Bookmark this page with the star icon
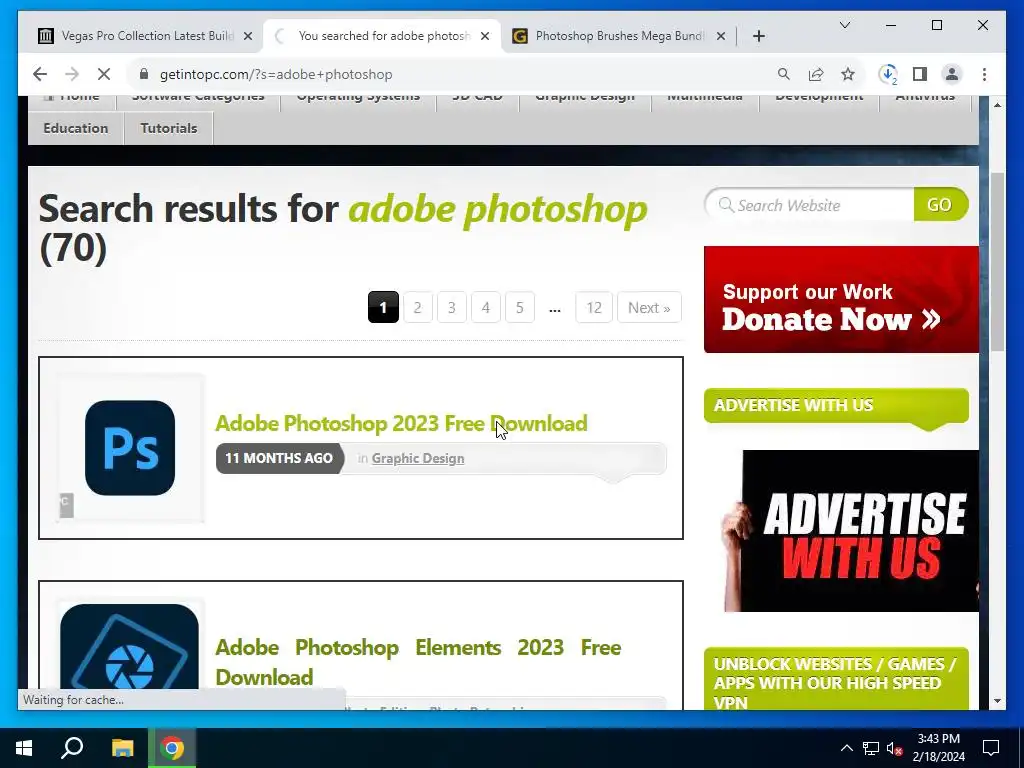1024x768 pixels. click(848, 74)
